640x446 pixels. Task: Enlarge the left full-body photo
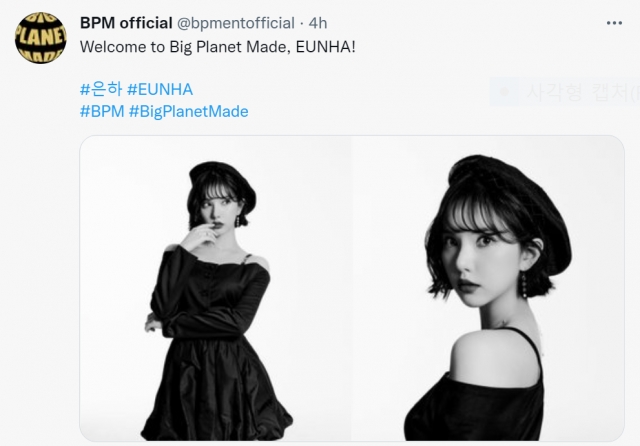215,288
